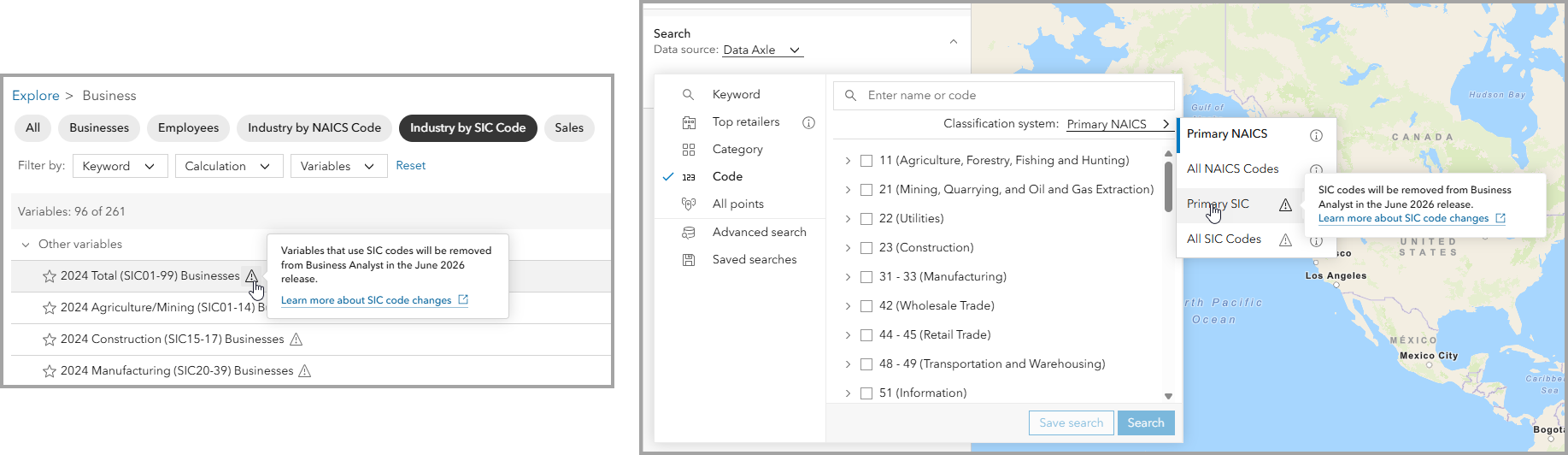Enable the 42 (Wholesale Trade) checkbox
The height and width of the screenshot is (455, 1568).
[x=866, y=306]
